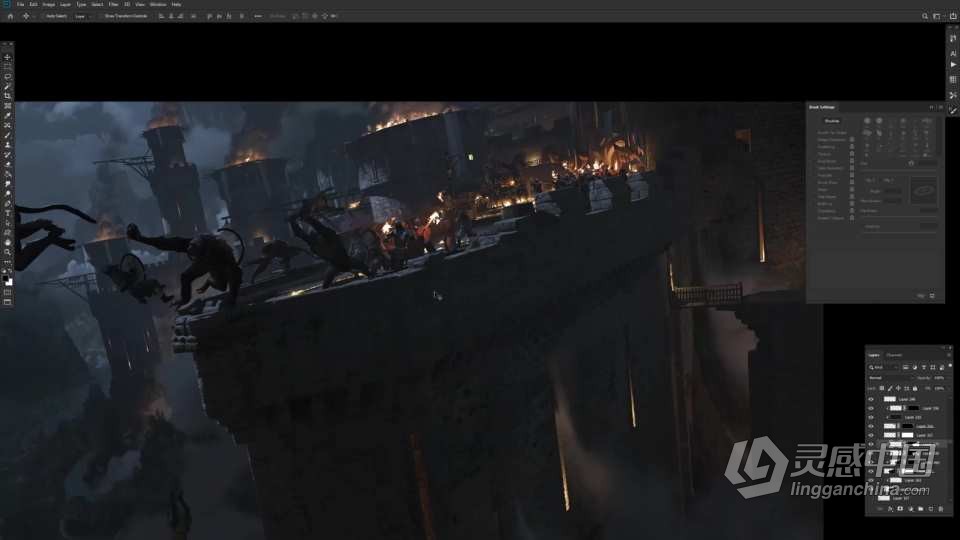
Task: Select the Brush tool
Action: [7, 135]
